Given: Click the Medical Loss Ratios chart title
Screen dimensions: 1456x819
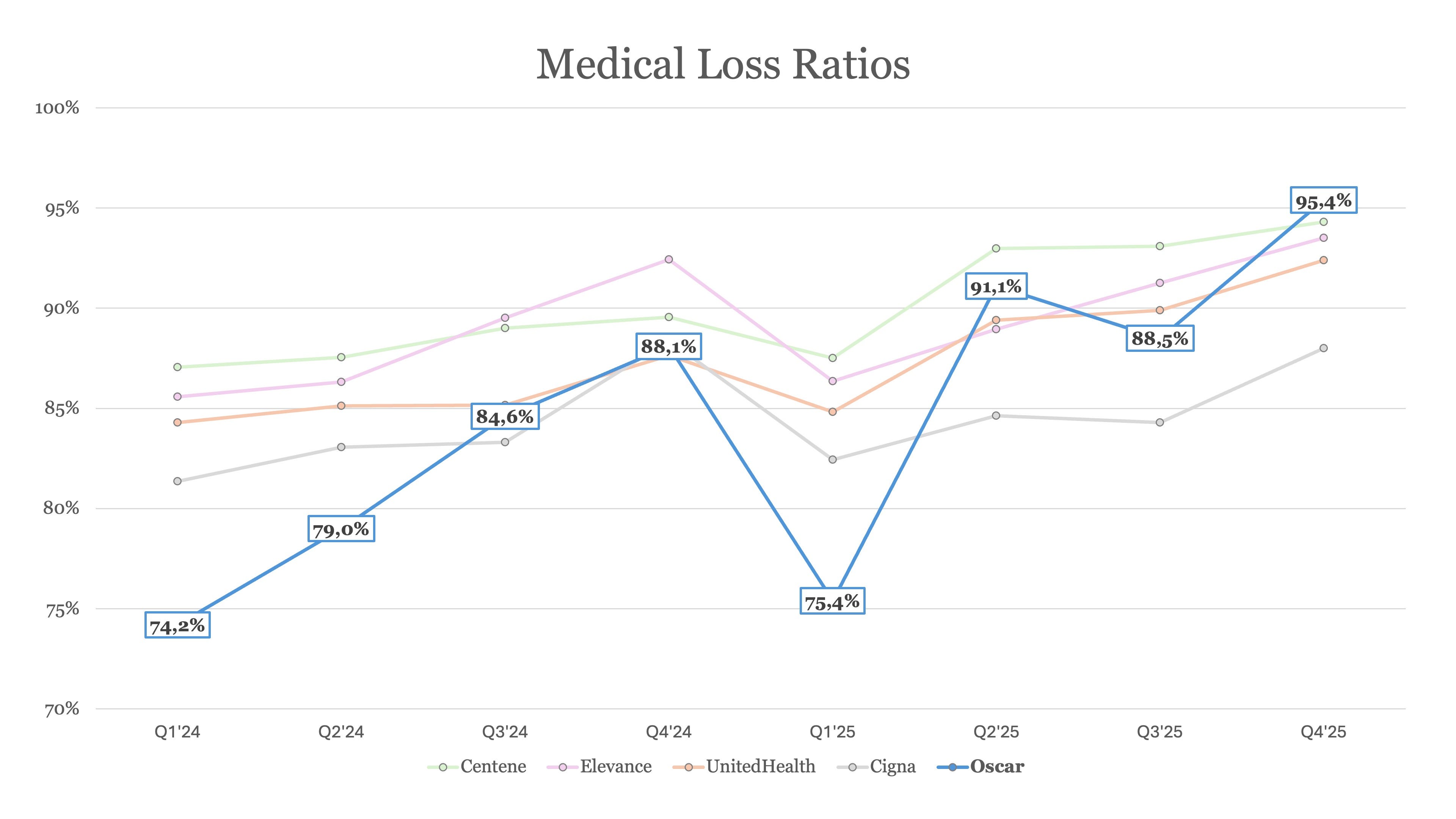Looking at the screenshot, I should pos(723,64).
